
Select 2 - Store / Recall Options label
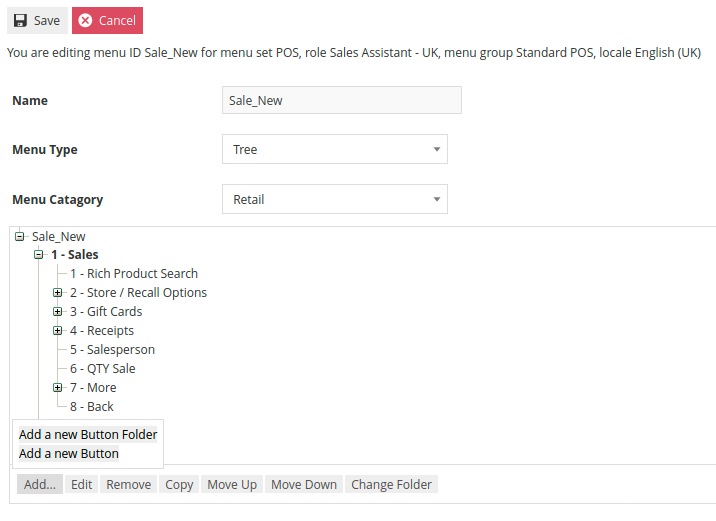138,293
